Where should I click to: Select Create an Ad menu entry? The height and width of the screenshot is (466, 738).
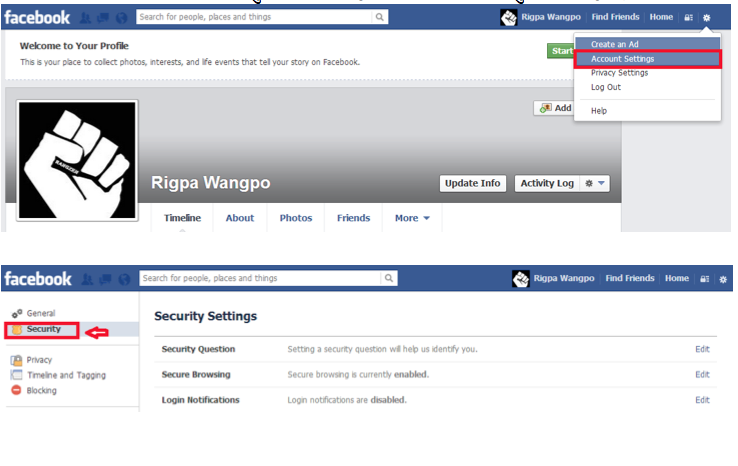pyautogui.click(x=647, y=44)
